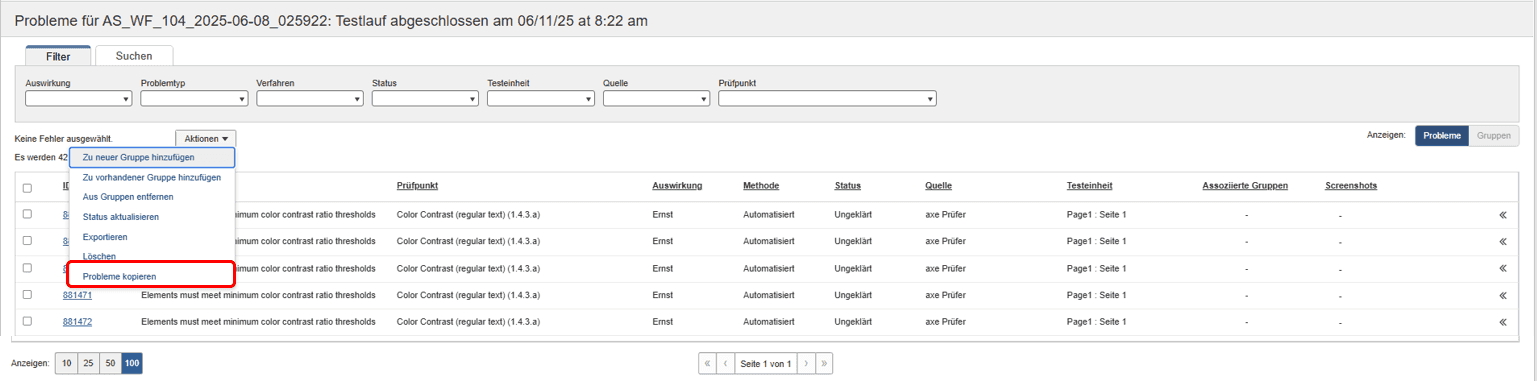Check the box for issue 881471

tap(27, 295)
